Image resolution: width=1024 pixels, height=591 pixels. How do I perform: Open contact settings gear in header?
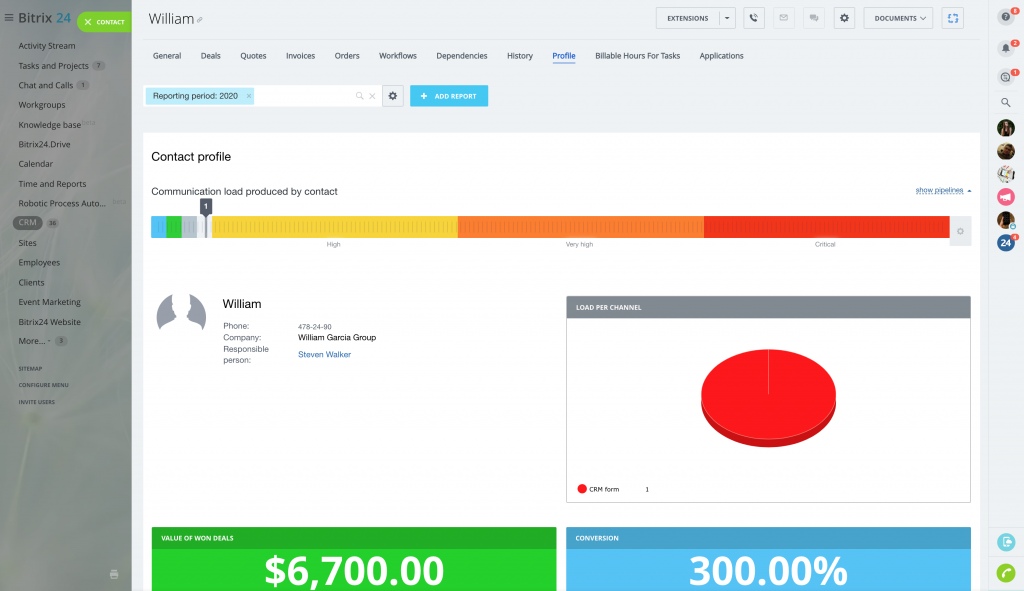[x=845, y=18]
